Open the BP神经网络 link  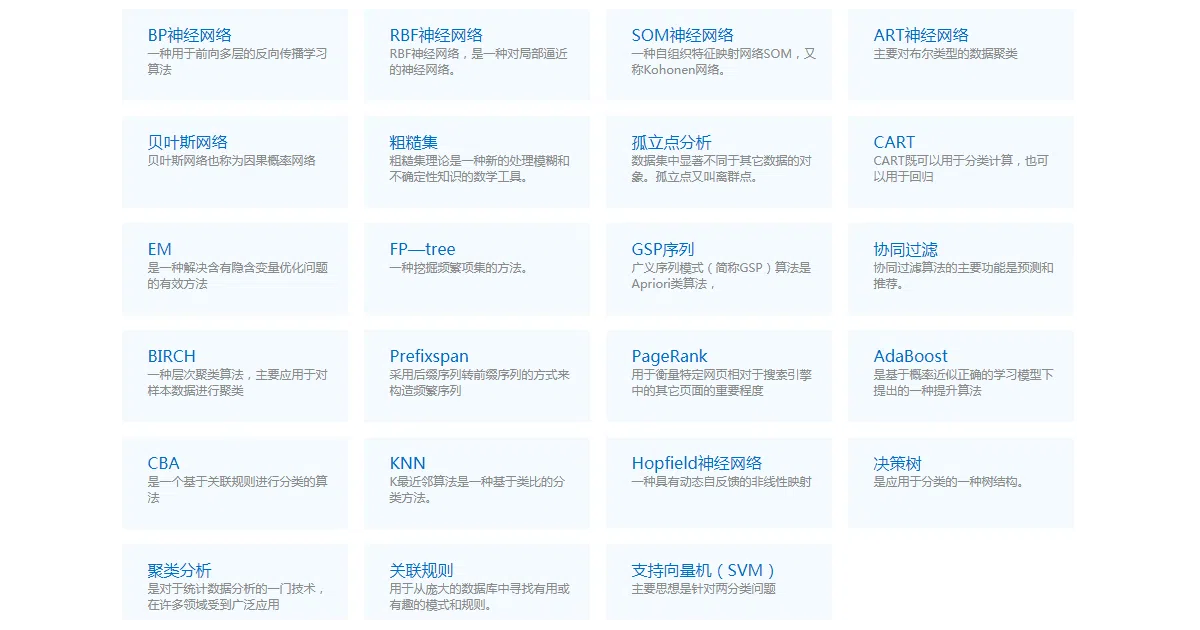(x=189, y=35)
